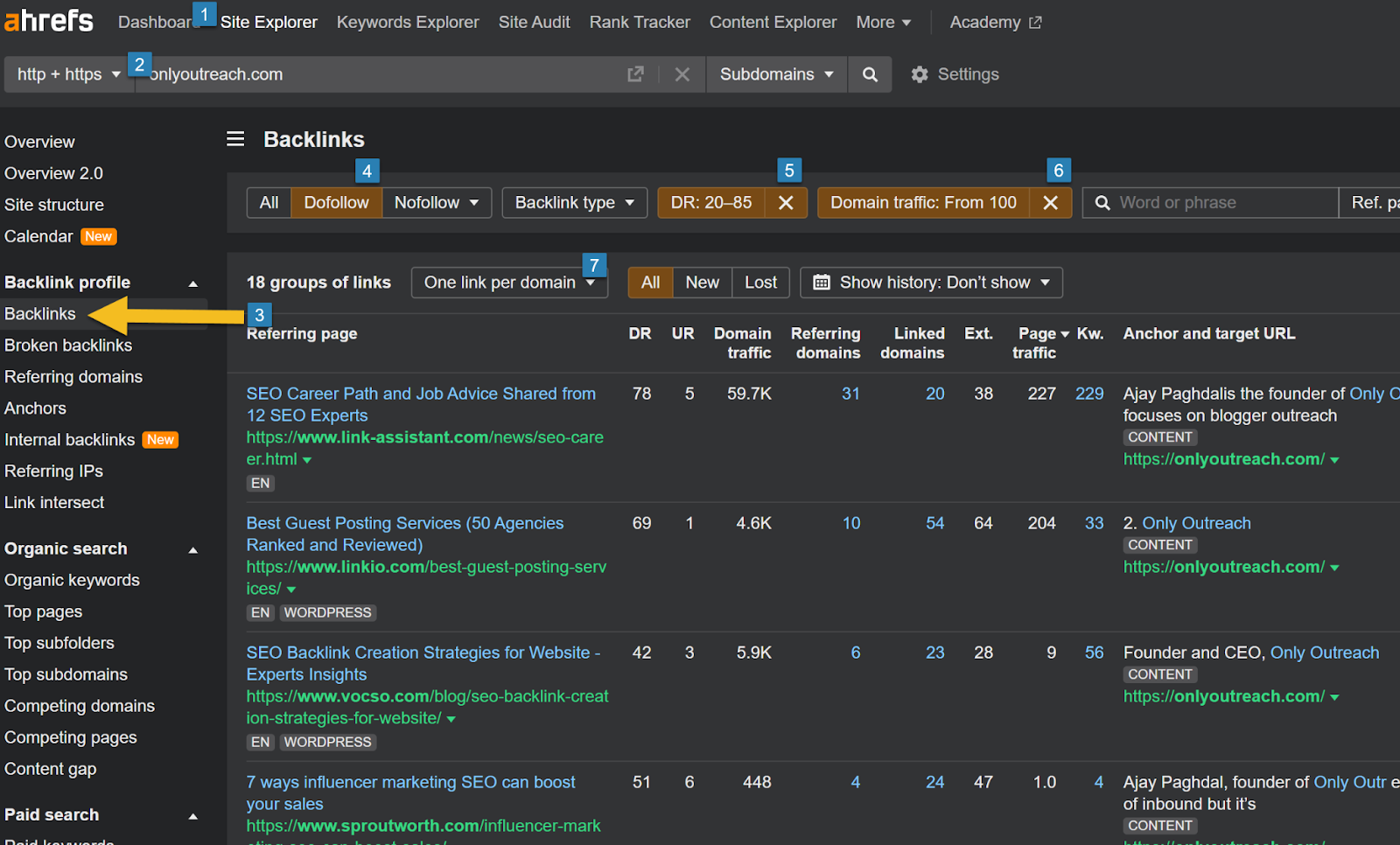
Task: Open Calendar report
Action: [38, 236]
